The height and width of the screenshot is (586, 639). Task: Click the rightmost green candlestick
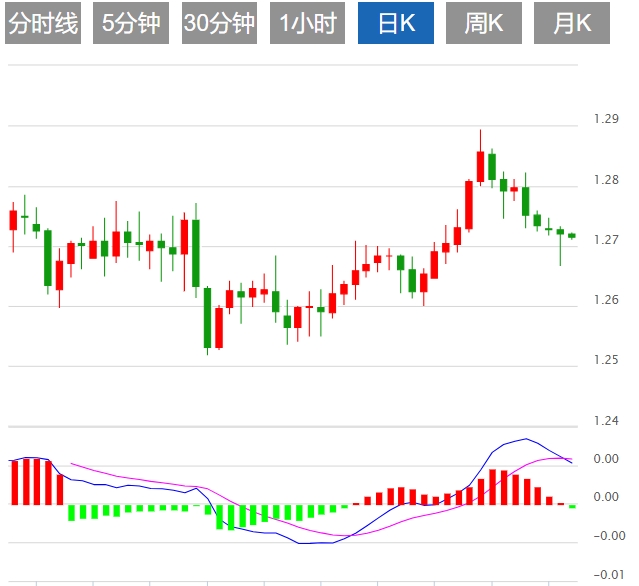(572, 235)
